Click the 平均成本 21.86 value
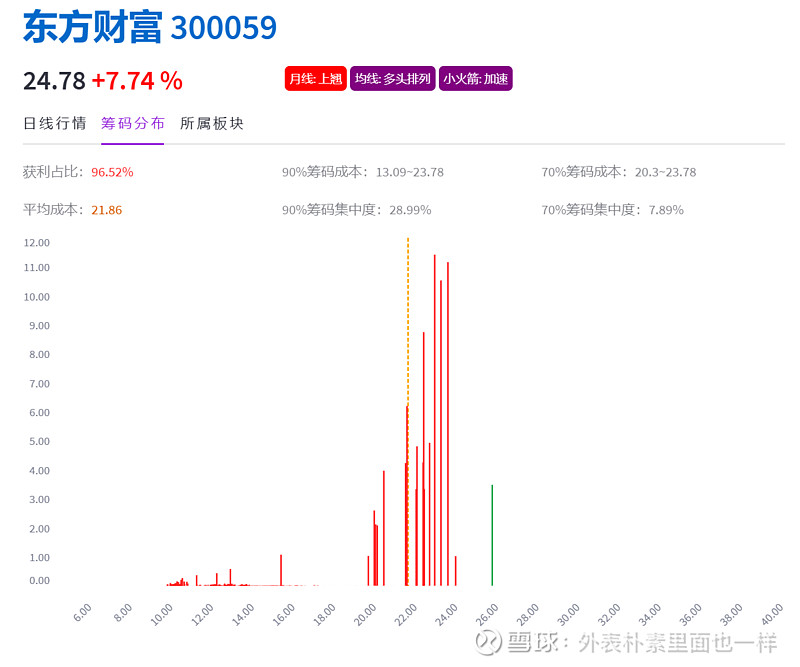 (x=107, y=210)
